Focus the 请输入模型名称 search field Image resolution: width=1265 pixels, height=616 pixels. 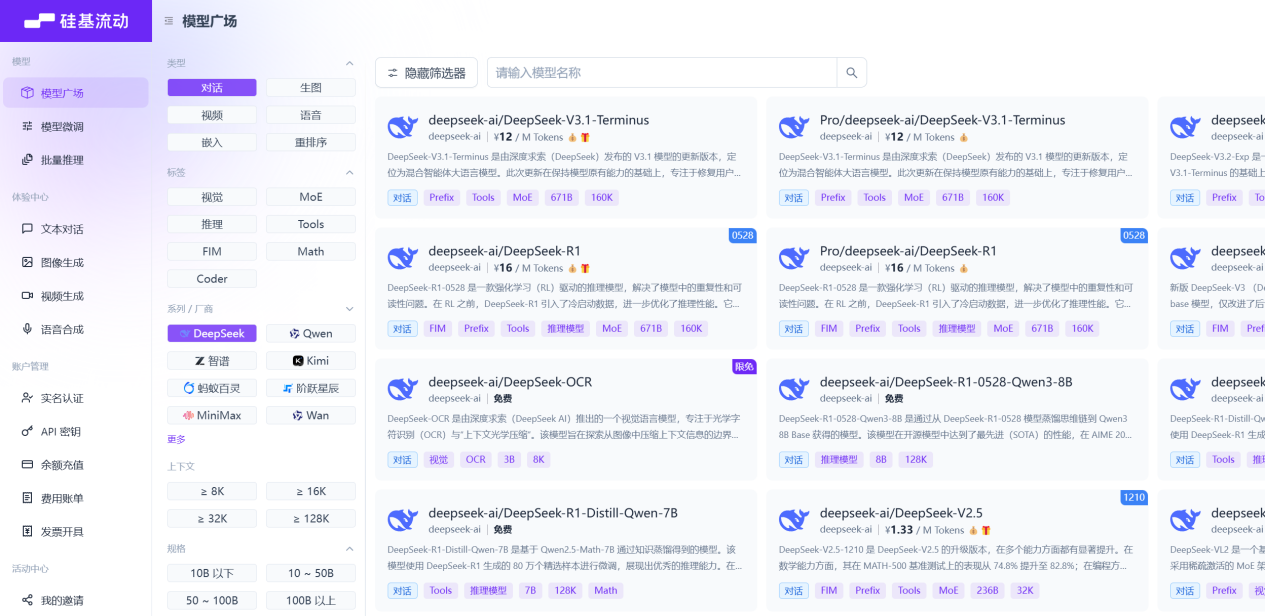tap(661, 73)
